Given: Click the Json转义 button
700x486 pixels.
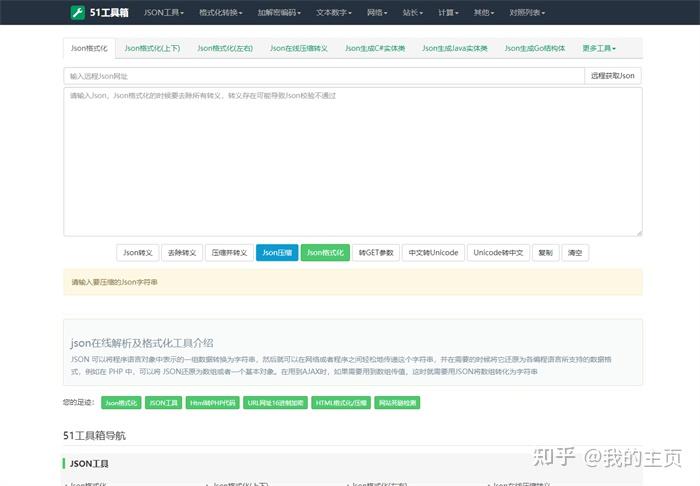Looking at the screenshot, I should [x=138, y=253].
